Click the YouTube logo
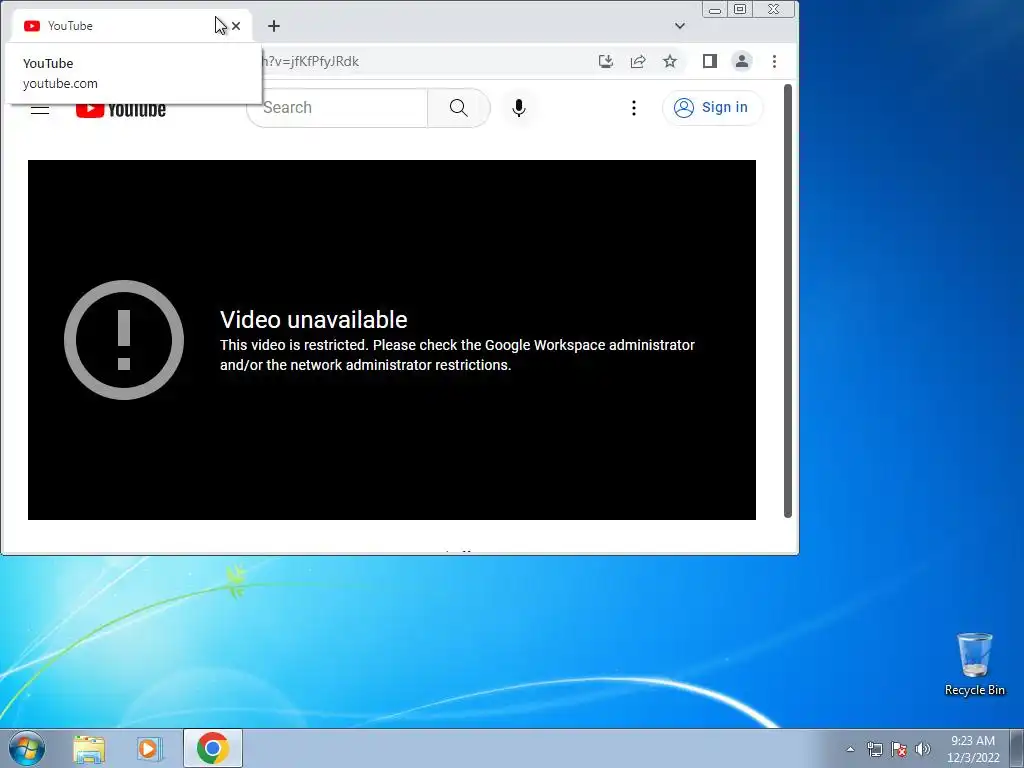This screenshot has height=768, width=1024. [121, 110]
